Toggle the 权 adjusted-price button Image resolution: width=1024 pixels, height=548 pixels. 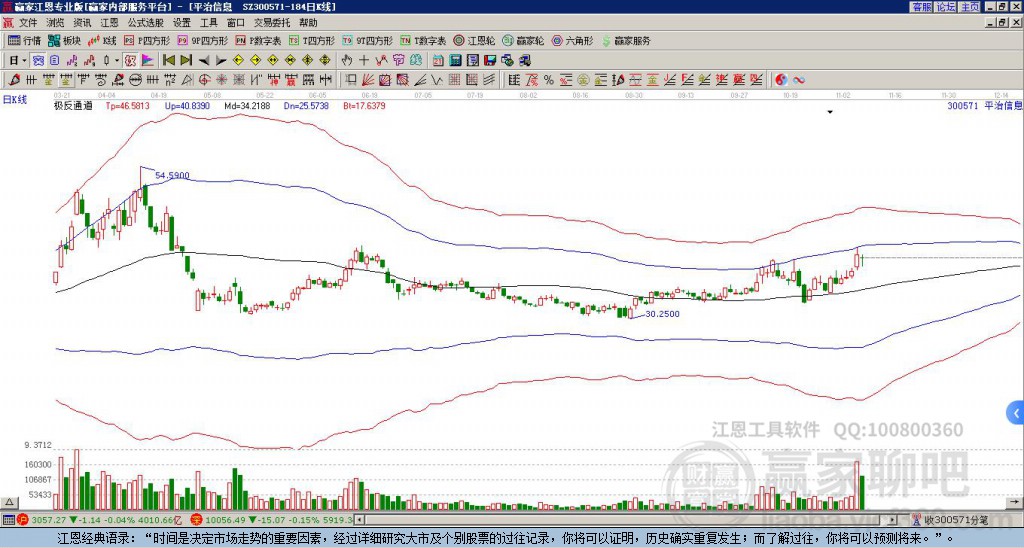(130, 61)
